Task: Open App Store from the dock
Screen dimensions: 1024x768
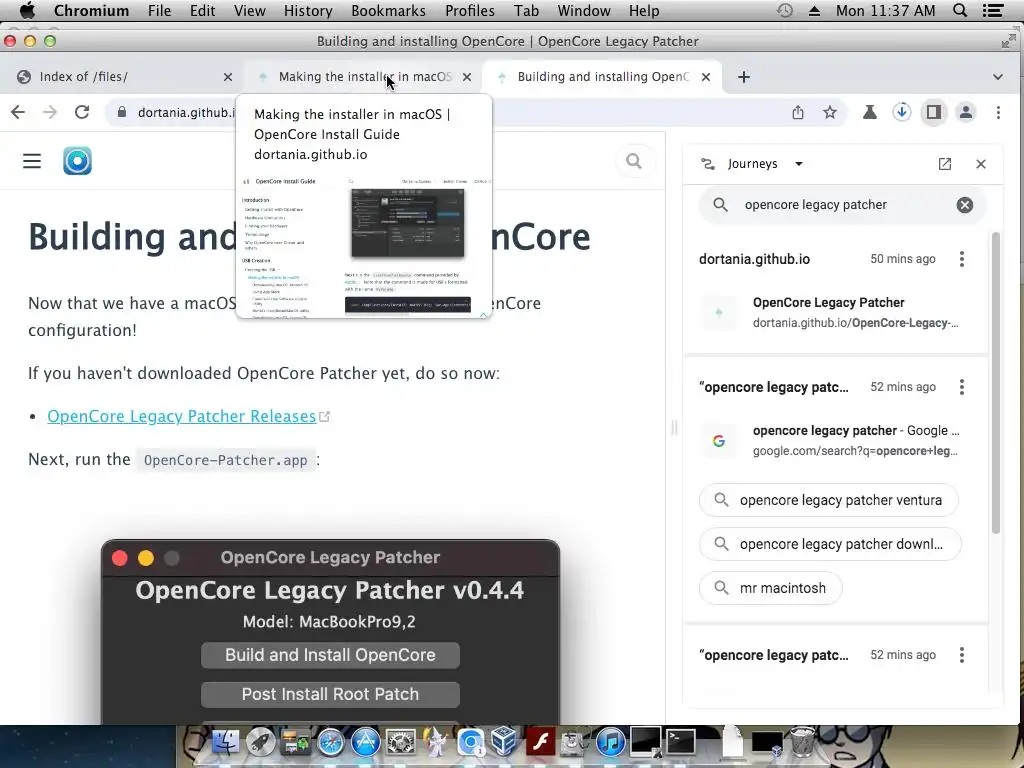Action: 366,743
